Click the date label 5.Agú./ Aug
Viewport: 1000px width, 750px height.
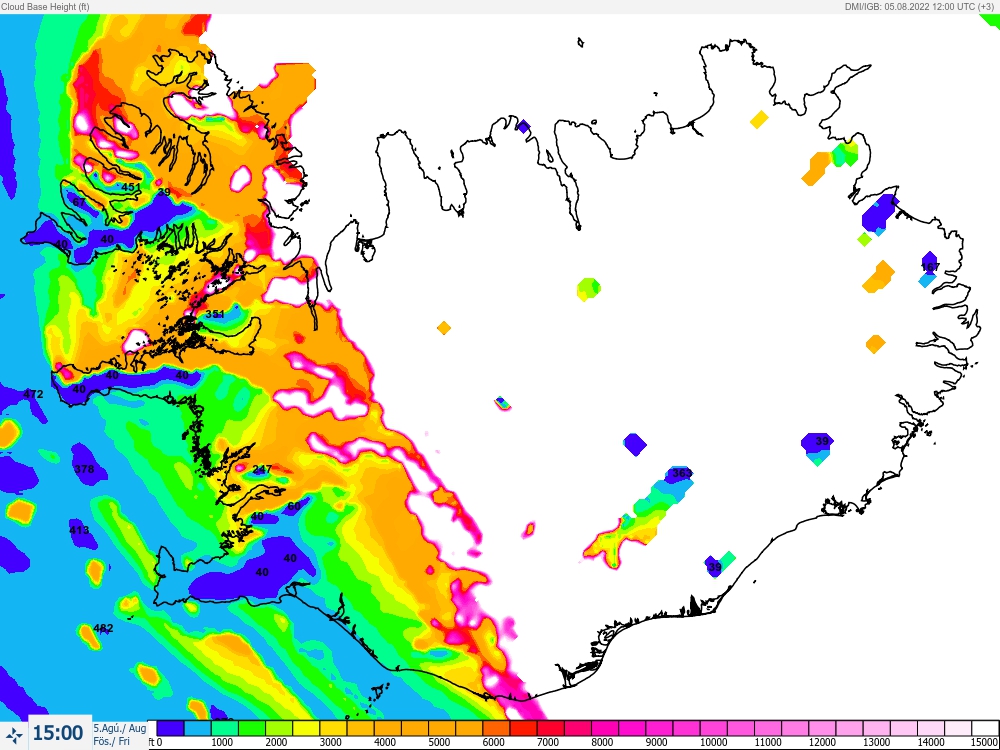click(x=119, y=728)
